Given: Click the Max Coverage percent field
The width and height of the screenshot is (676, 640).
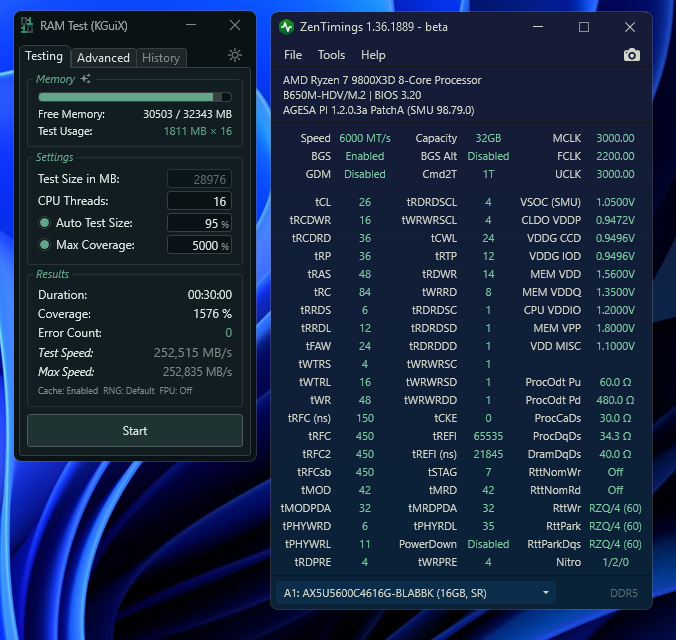Looking at the screenshot, I should (x=199, y=245).
